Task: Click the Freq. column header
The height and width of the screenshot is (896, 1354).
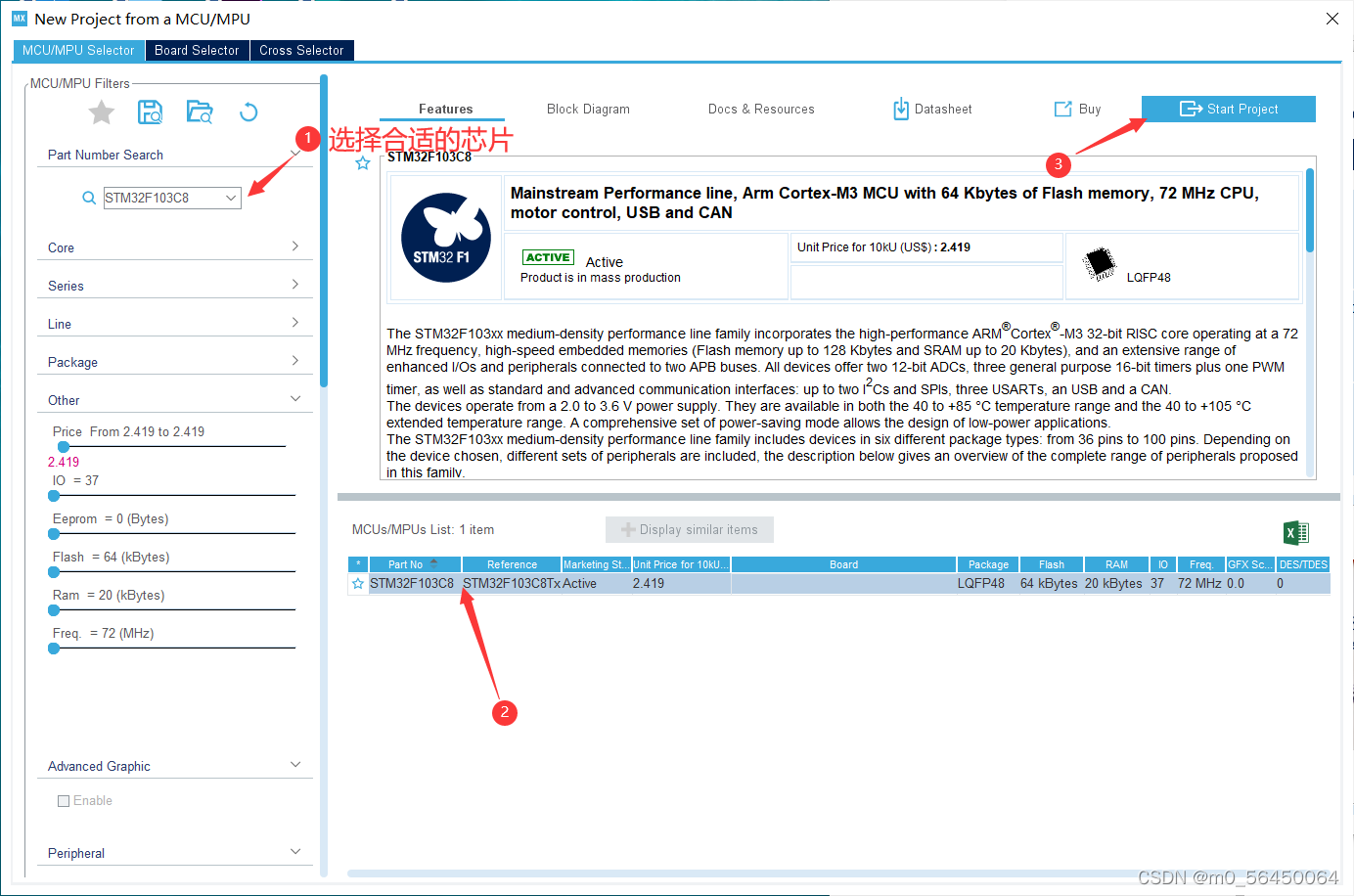Action: (1201, 564)
